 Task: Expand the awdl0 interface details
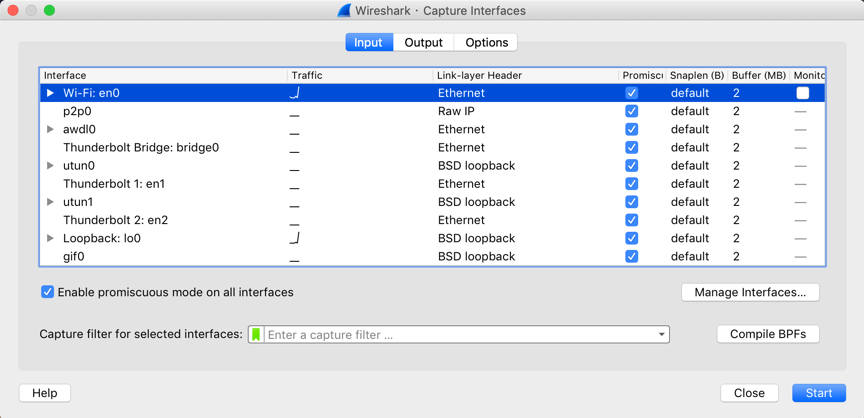(x=50, y=129)
